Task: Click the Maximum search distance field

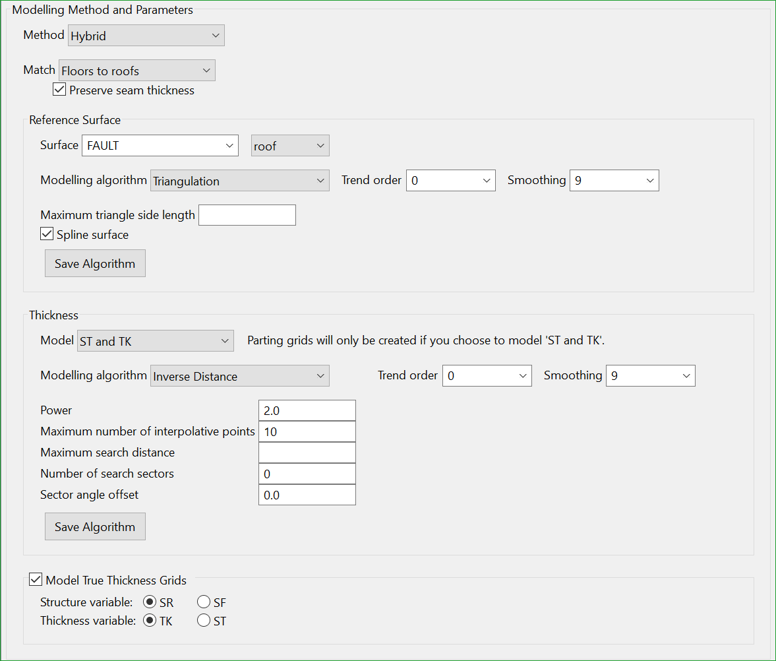Action: (x=307, y=453)
